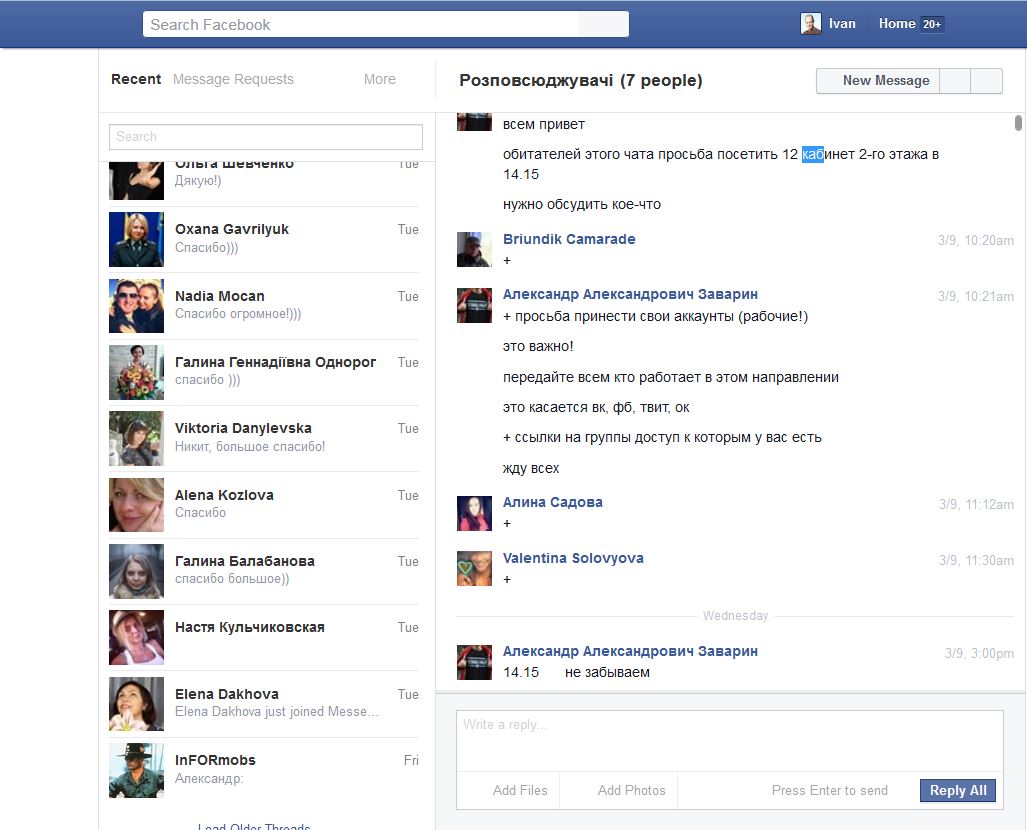Screen dimensions: 1027x830
Task: Open the Alena Kozlova conversation thread
Action: tap(264, 504)
